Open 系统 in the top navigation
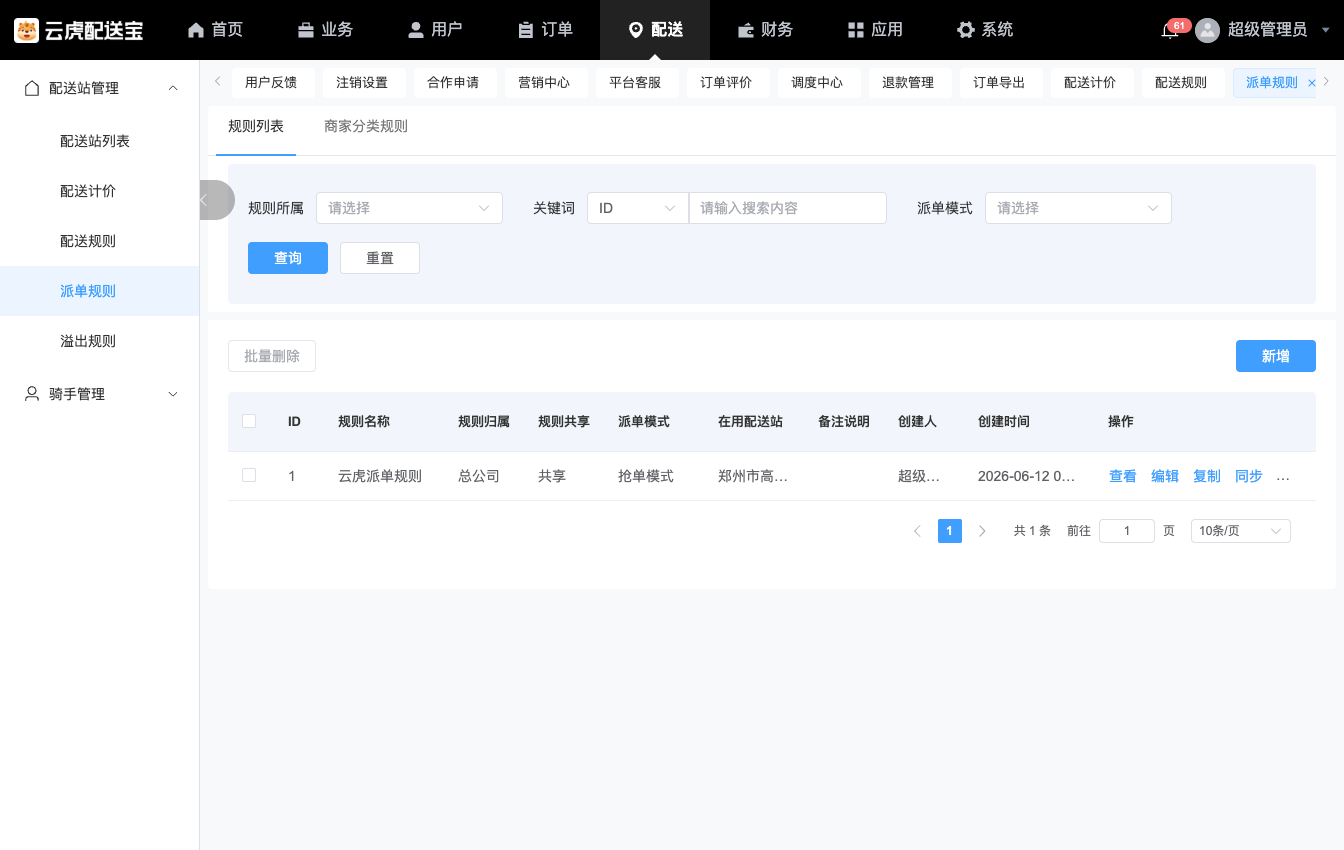 coord(985,30)
